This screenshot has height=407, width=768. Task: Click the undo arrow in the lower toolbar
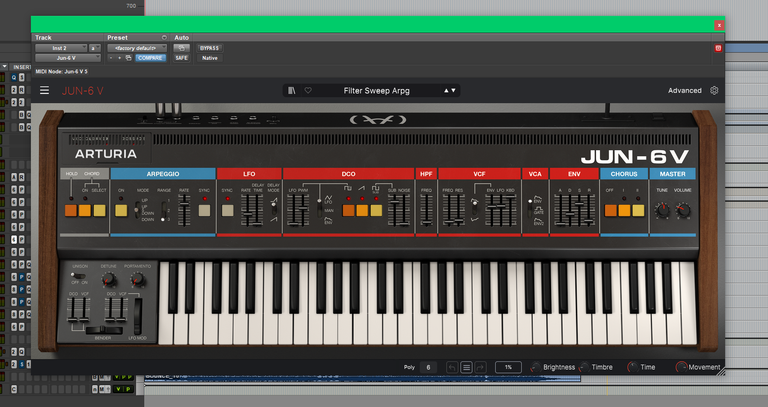(x=452, y=367)
